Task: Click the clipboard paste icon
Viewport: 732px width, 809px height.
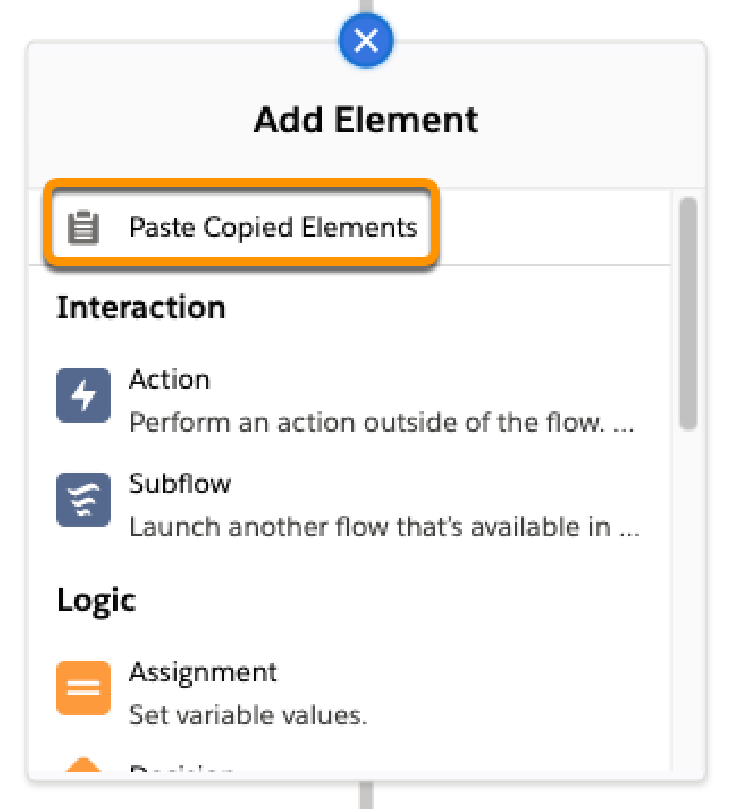Action: tap(83, 227)
